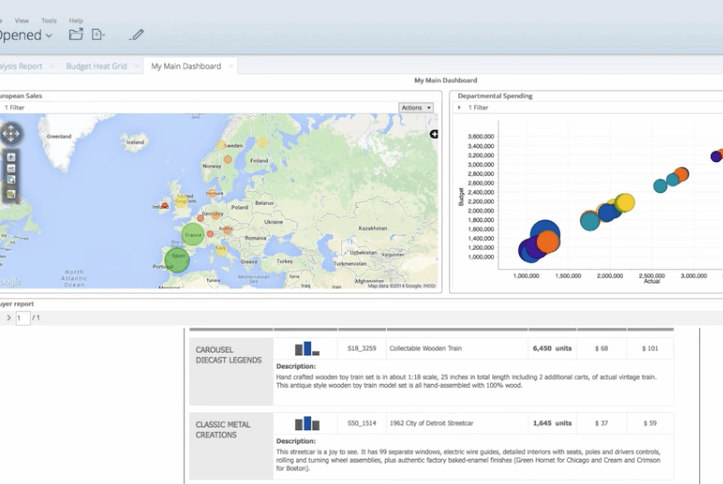Click the green France bubble on map
The height and width of the screenshot is (484, 723).
[x=192, y=235]
